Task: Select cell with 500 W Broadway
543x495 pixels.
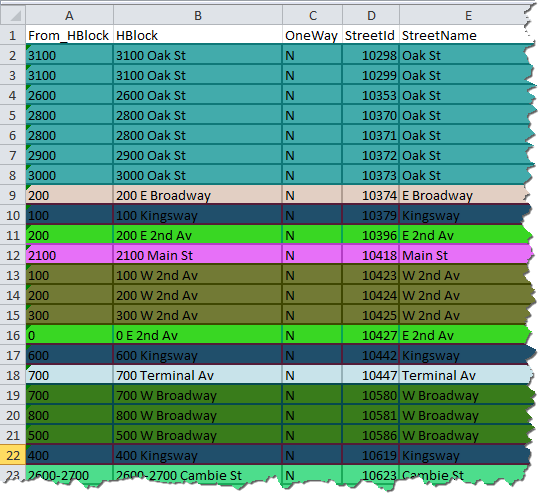Action: pyautogui.click(x=198, y=435)
